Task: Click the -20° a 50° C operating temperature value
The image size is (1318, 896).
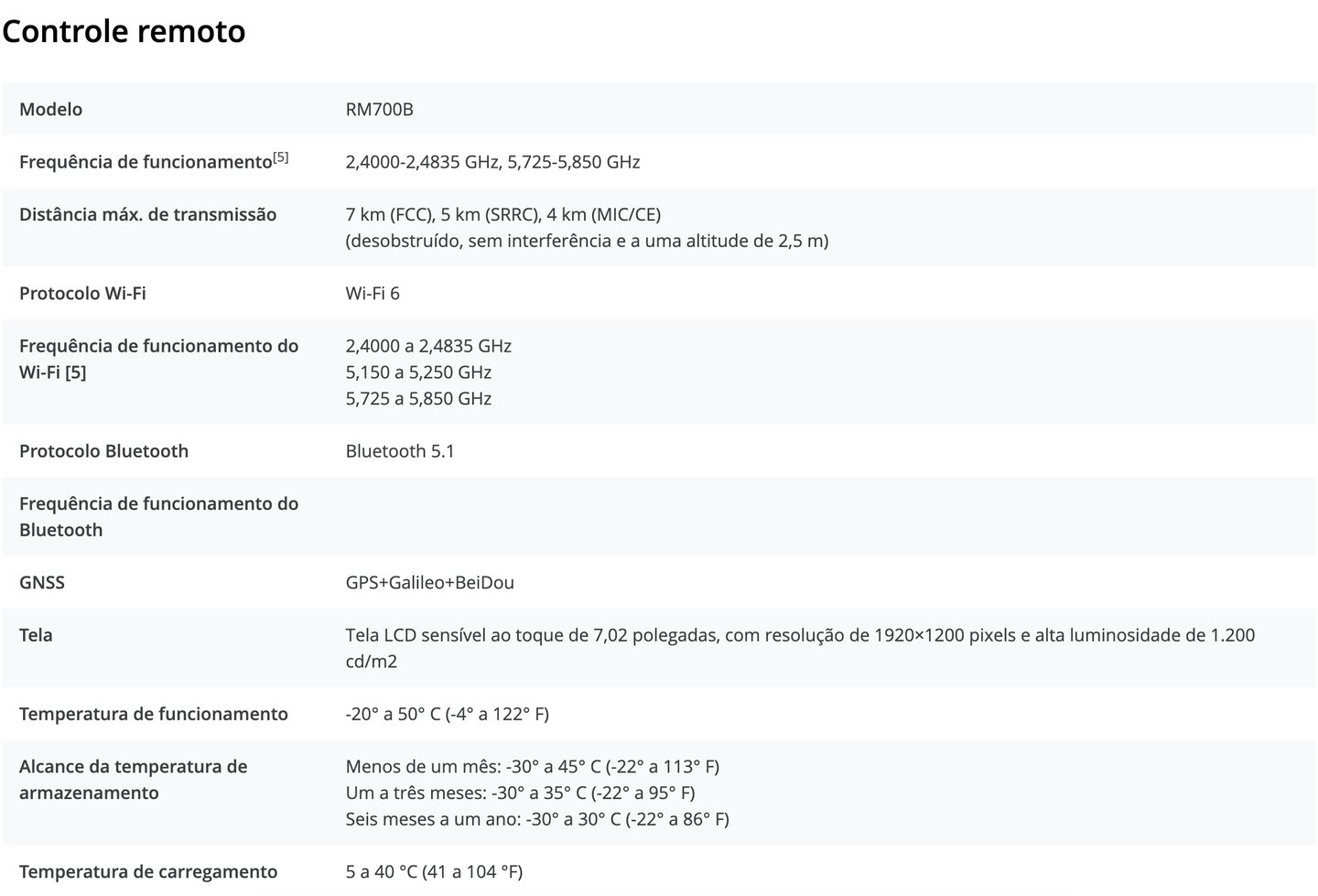Action: click(448, 713)
